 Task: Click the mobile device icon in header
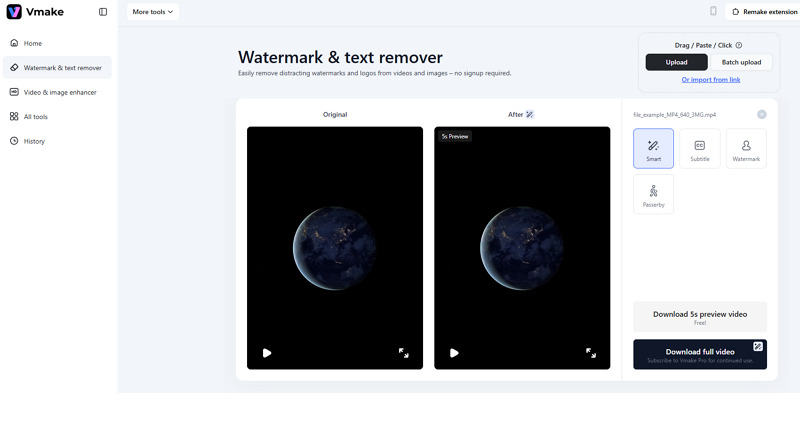coord(713,11)
